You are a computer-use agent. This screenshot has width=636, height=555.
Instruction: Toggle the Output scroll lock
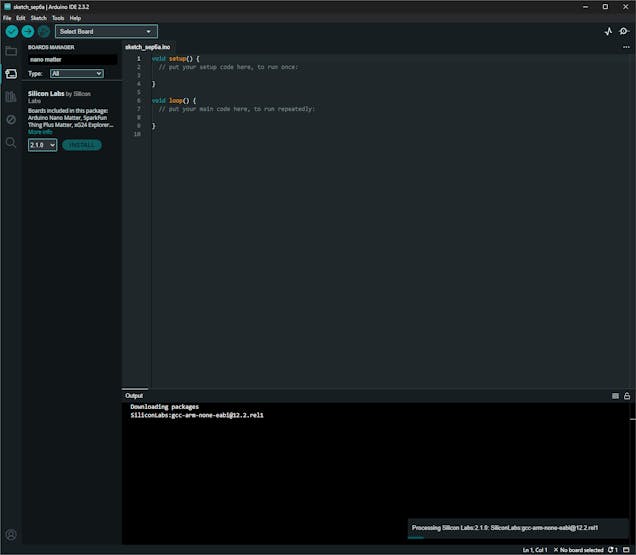(627, 396)
